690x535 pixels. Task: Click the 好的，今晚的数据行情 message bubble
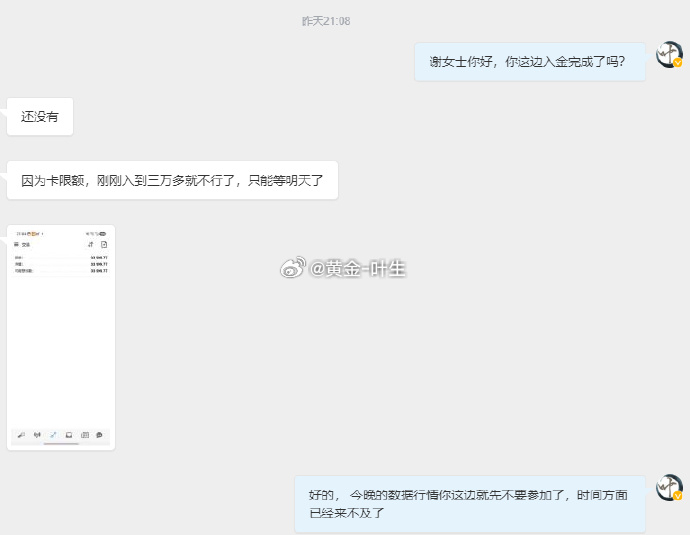point(470,504)
